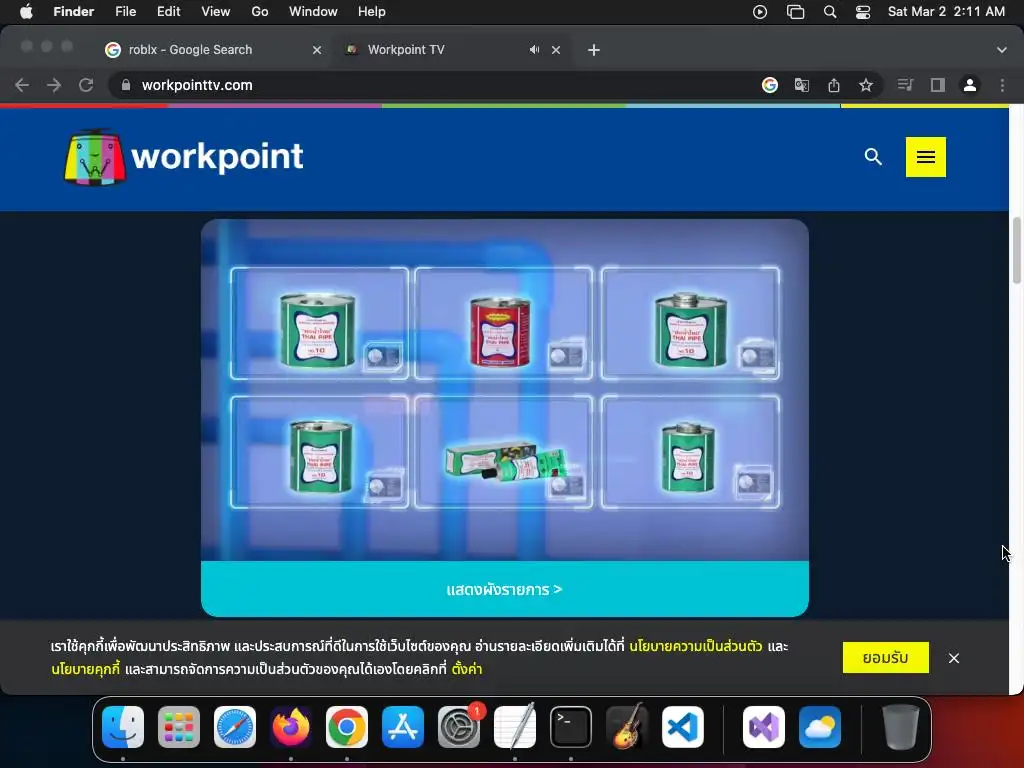Open Safari from the Dock
This screenshot has height=768, width=1024.
pyautogui.click(x=235, y=727)
